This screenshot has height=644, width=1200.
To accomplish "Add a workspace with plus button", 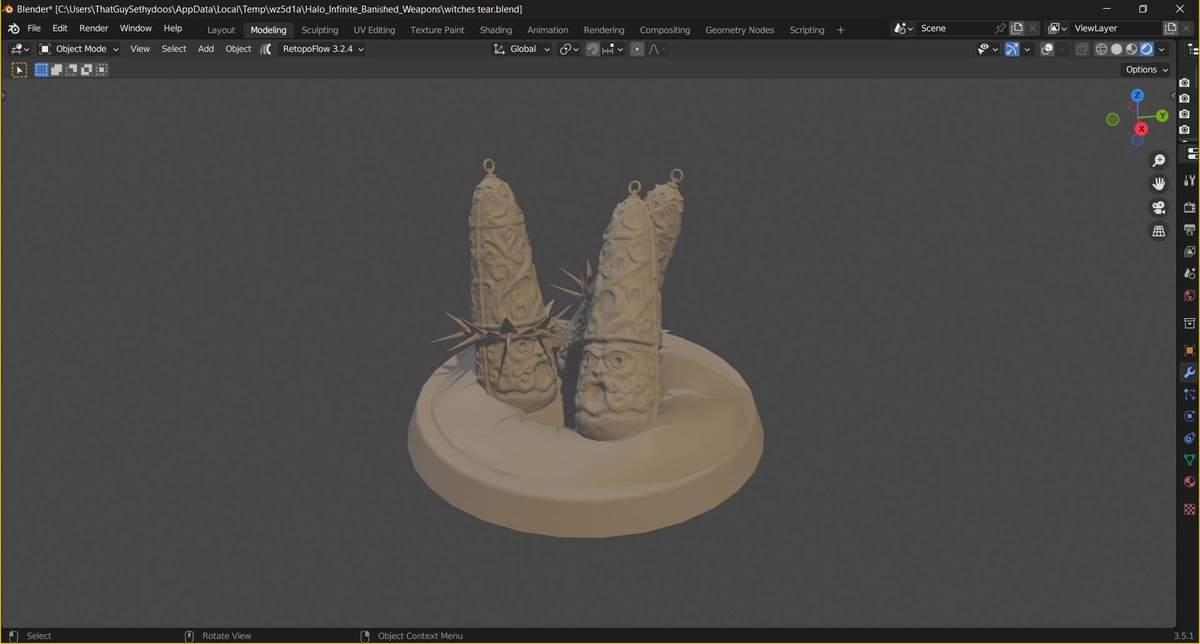I will [840, 30].
